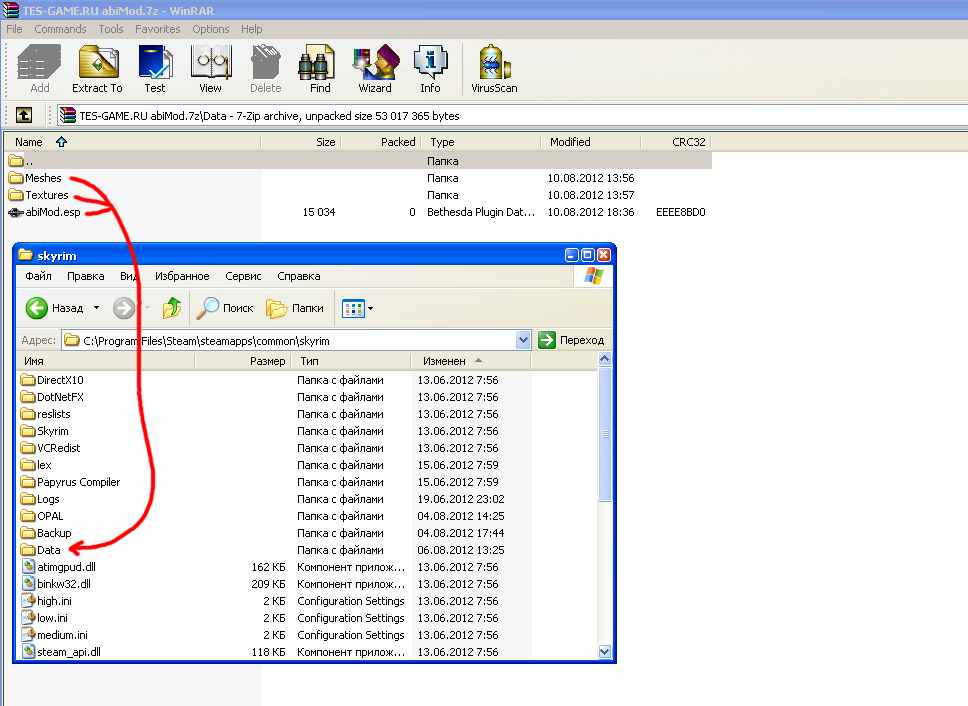This screenshot has height=706, width=968.
Task: Click the Explorer scrollbar down arrow
Action: (604, 652)
